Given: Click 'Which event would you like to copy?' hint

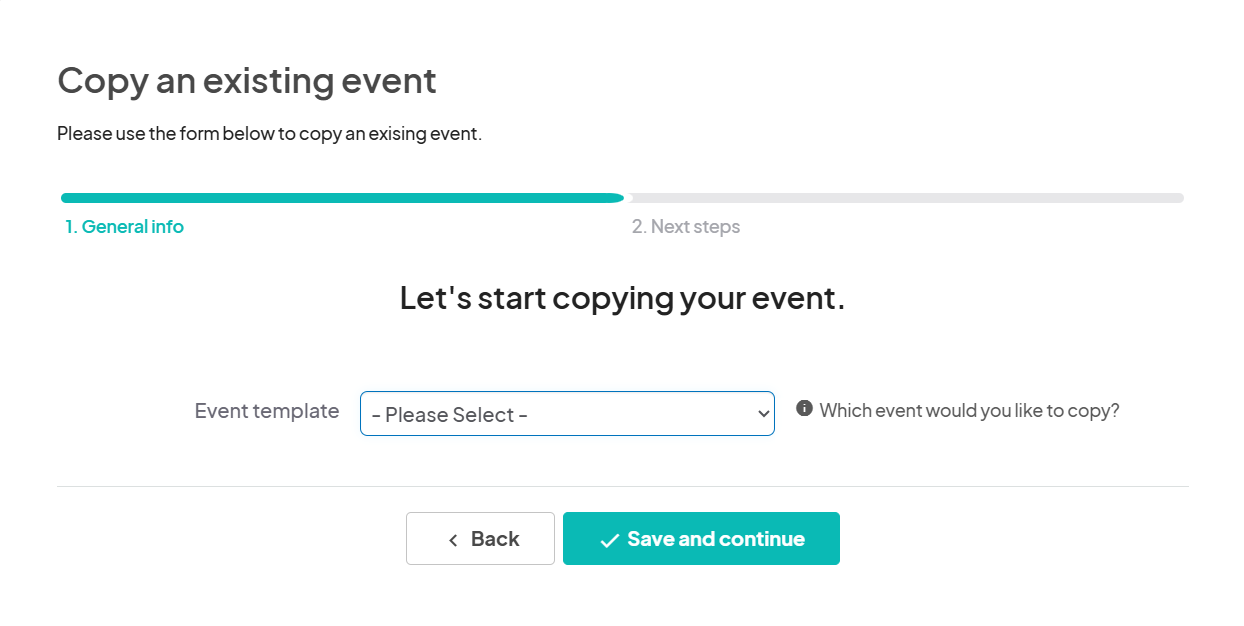Looking at the screenshot, I should point(969,410).
